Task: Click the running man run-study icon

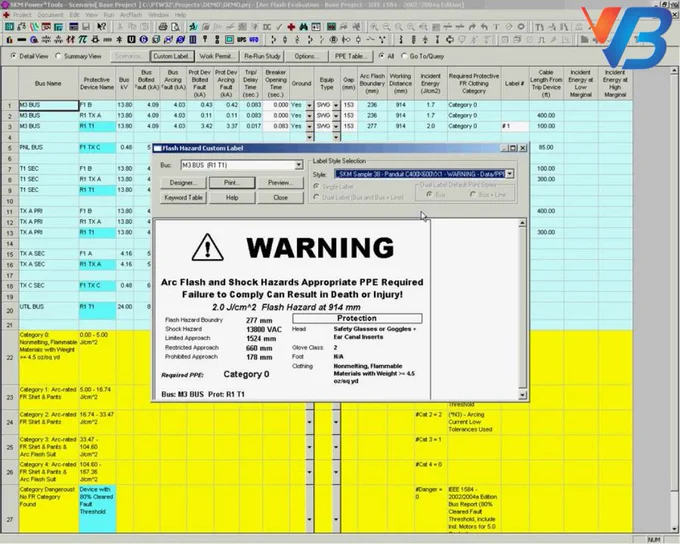Action: click(193, 27)
